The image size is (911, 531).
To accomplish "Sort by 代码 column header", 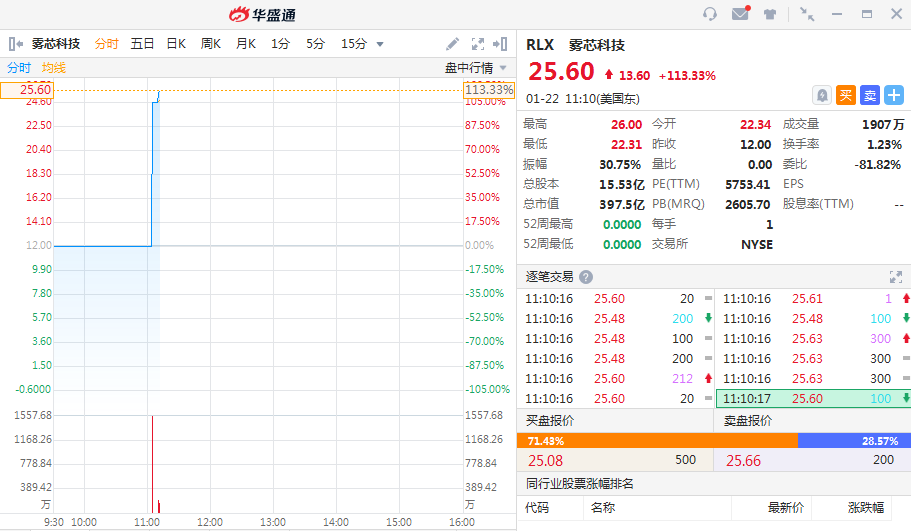I will (x=537, y=508).
